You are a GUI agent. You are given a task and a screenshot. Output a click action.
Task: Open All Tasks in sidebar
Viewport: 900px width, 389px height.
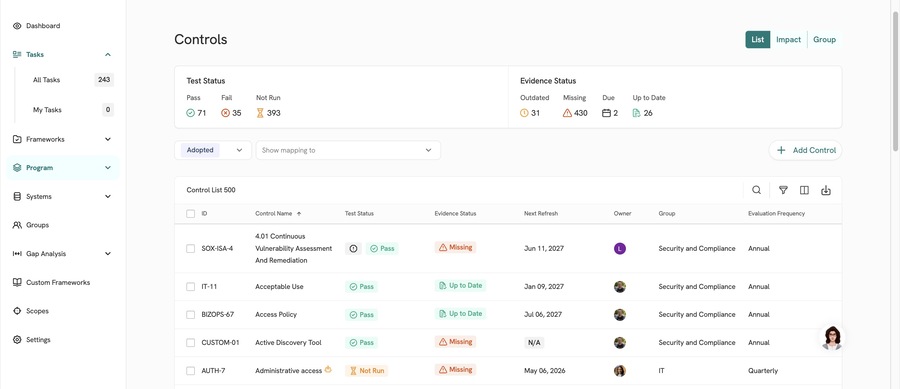pos(46,80)
